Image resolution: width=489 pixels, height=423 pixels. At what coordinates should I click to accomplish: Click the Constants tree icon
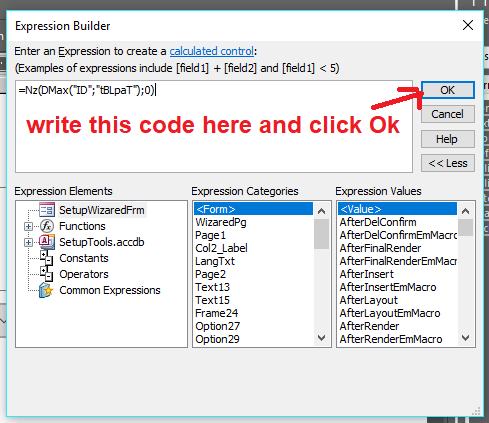point(47,258)
